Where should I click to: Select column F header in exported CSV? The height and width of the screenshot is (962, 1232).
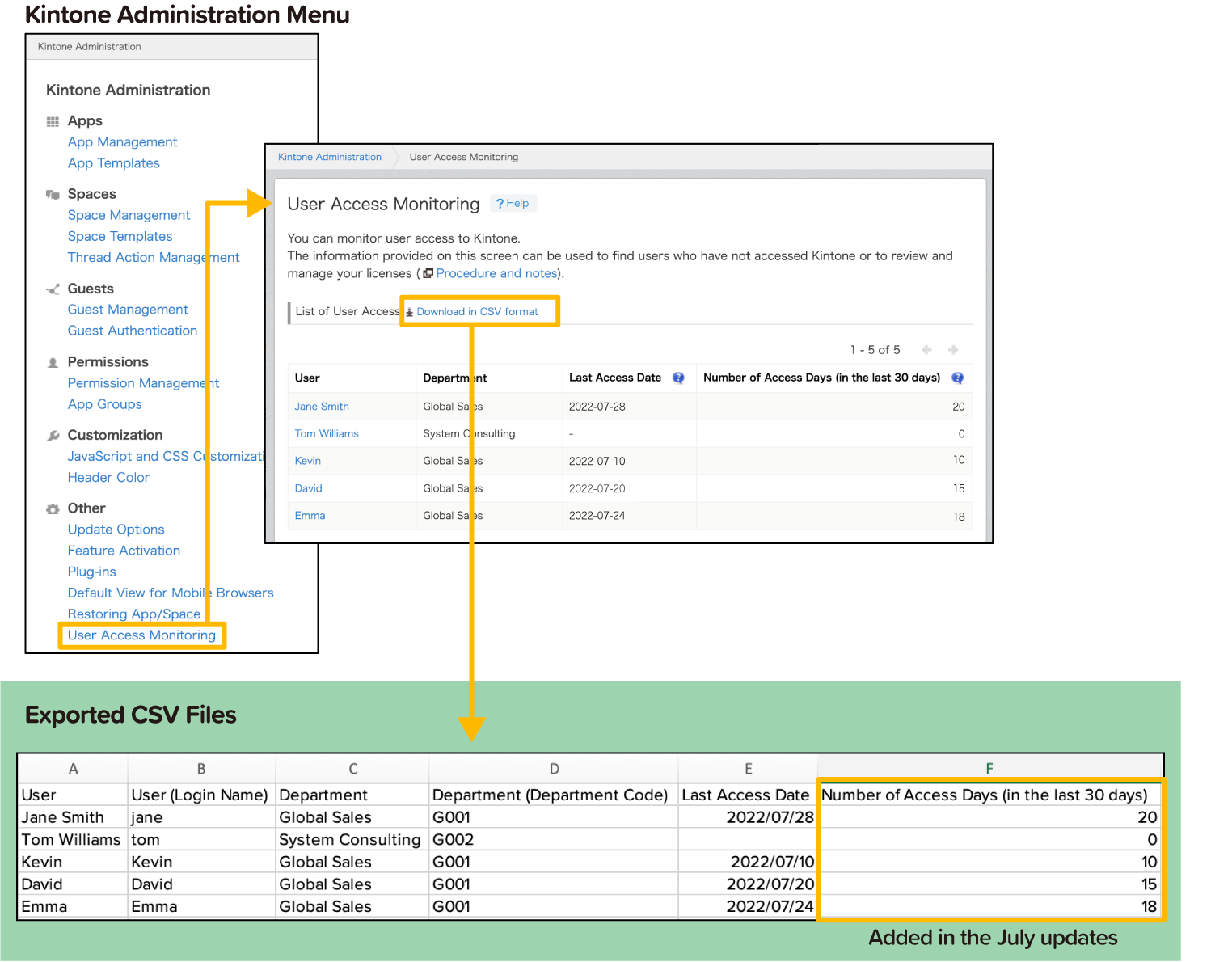989,769
